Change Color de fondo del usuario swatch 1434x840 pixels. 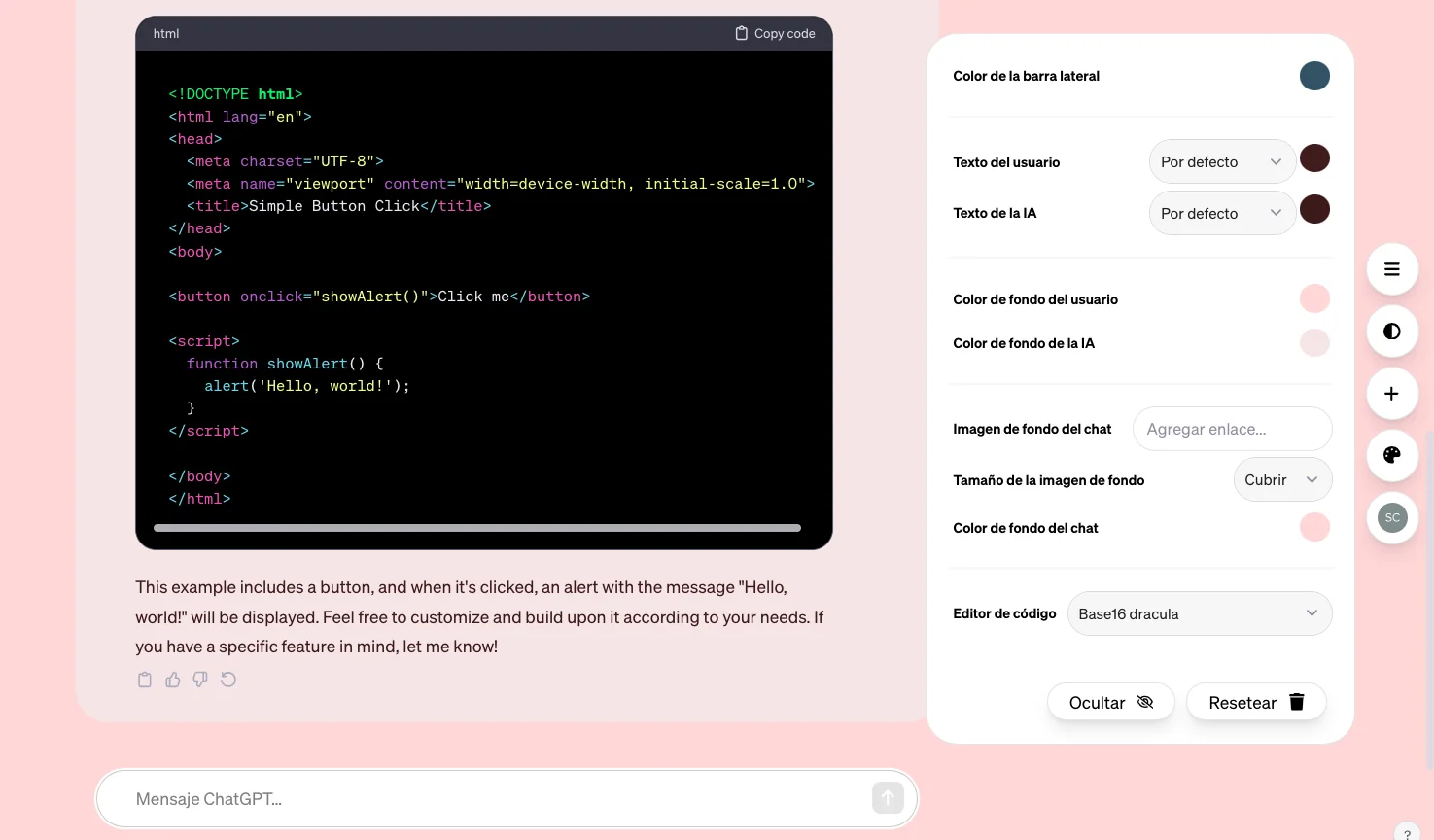(x=1314, y=298)
